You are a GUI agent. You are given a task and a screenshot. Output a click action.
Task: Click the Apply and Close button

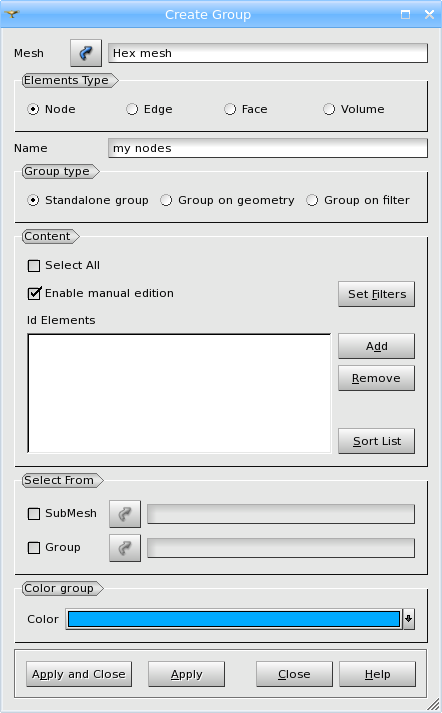pyautogui.click(x=79, y=674)
